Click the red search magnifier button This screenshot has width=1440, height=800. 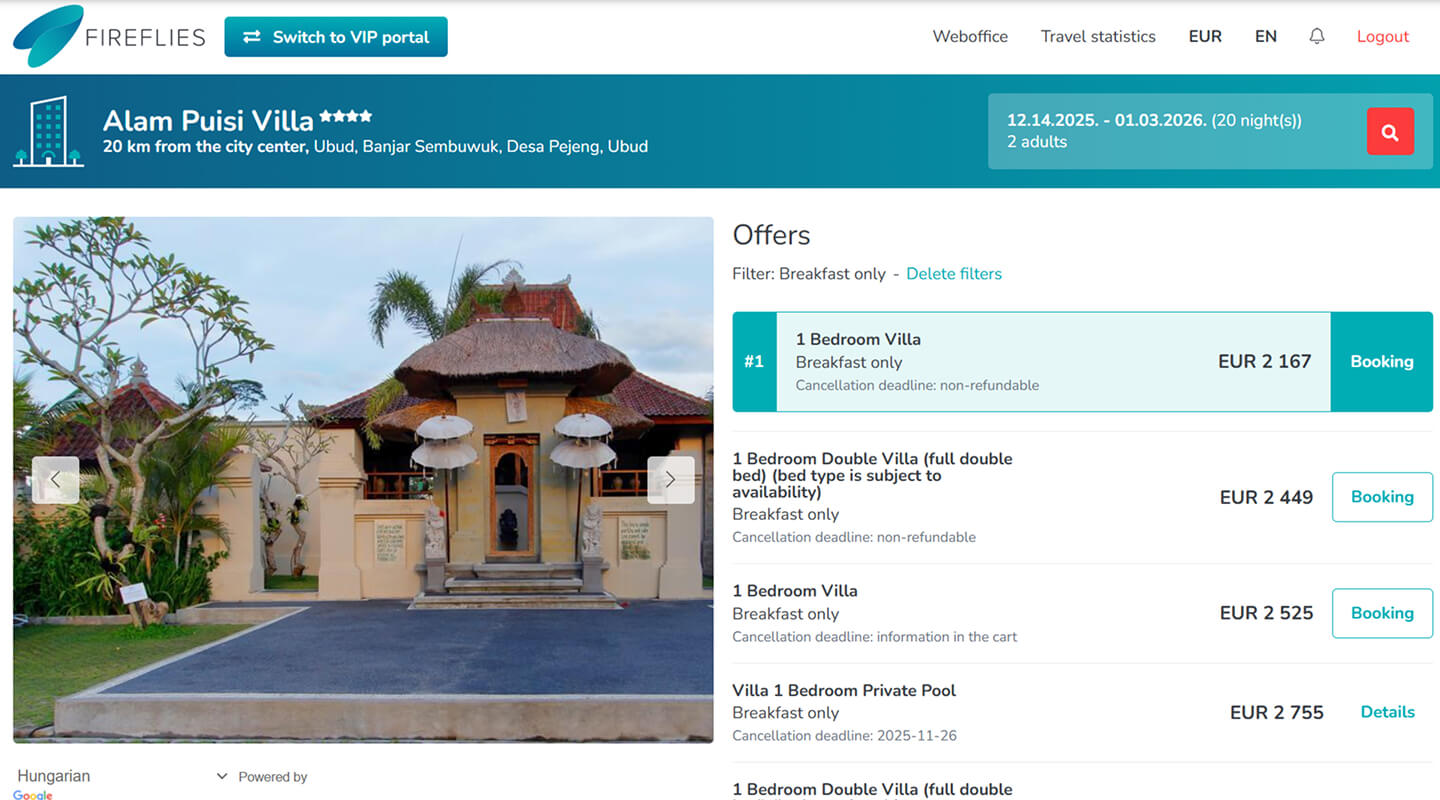1390,131
